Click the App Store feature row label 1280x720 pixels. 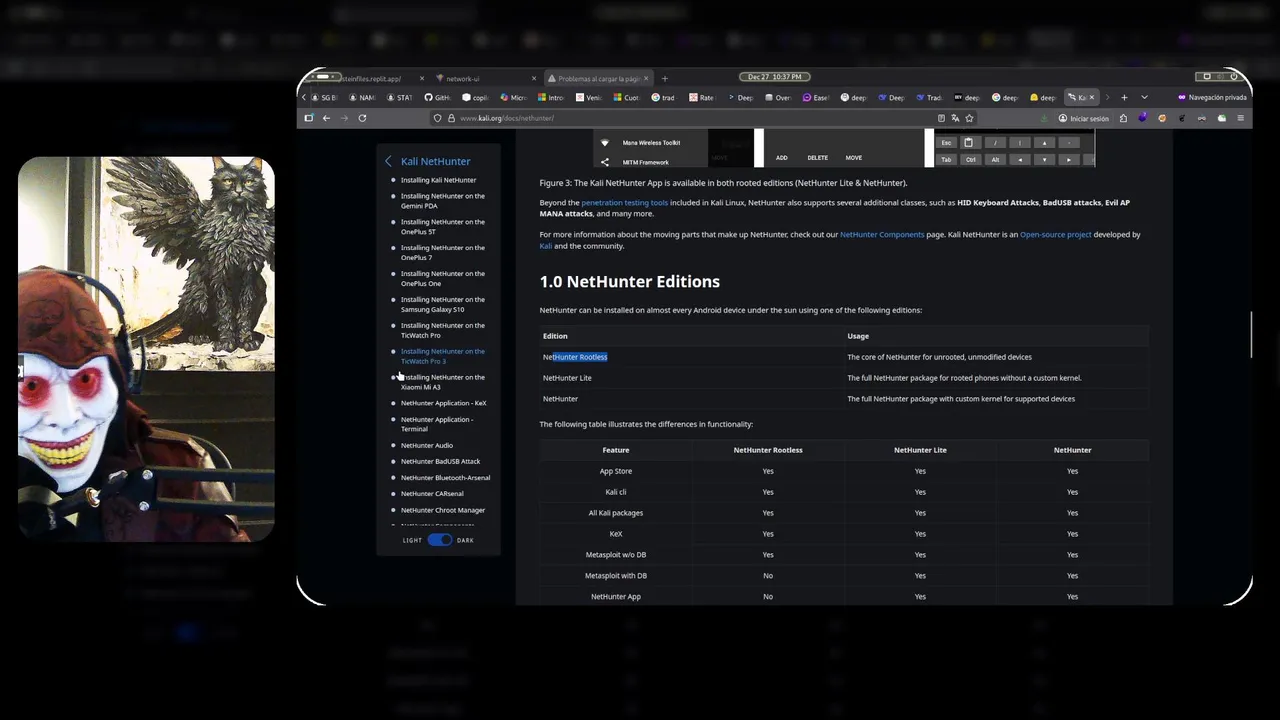coord(616,471)
